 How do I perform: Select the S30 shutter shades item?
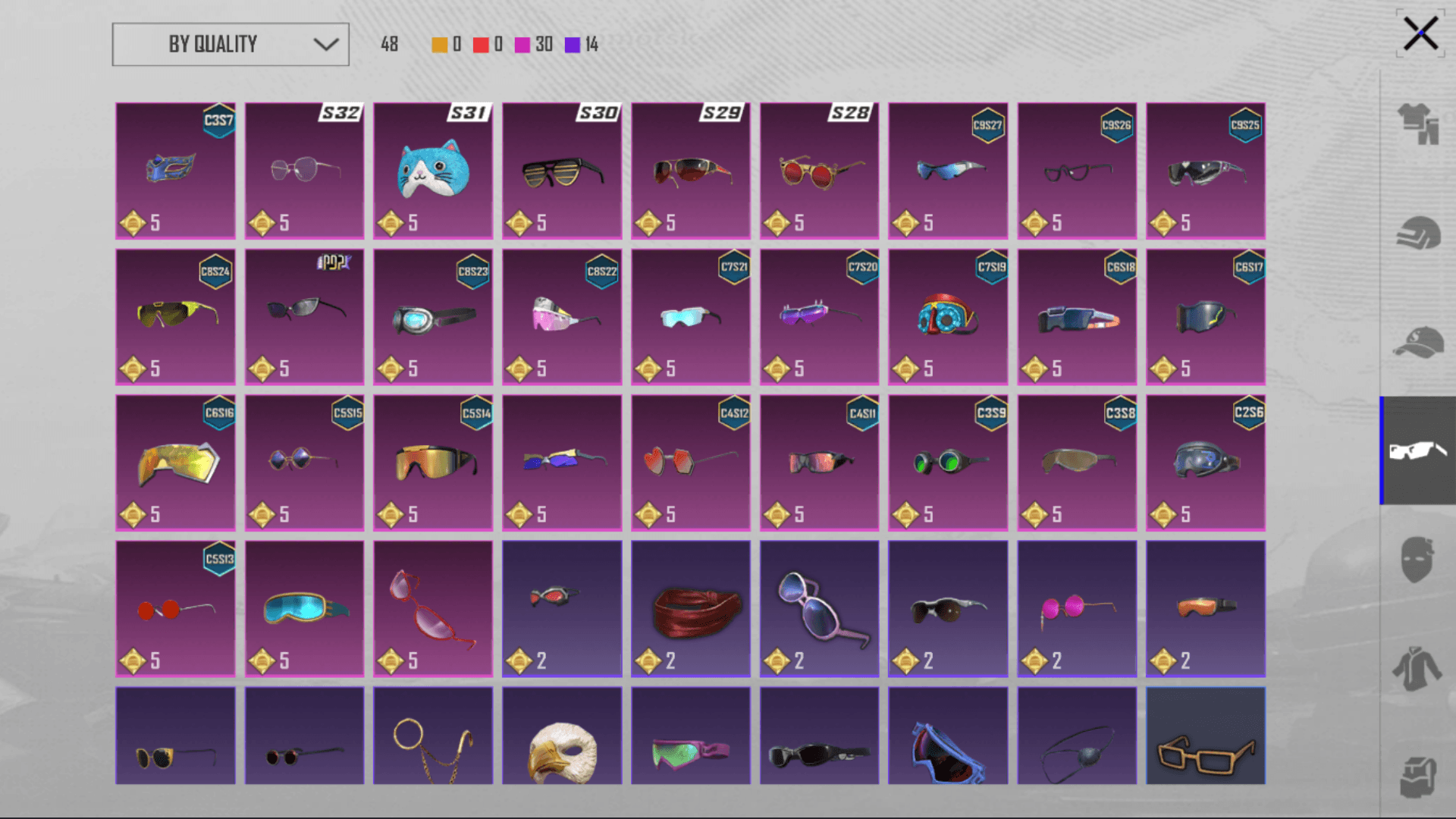click(562, 171)
